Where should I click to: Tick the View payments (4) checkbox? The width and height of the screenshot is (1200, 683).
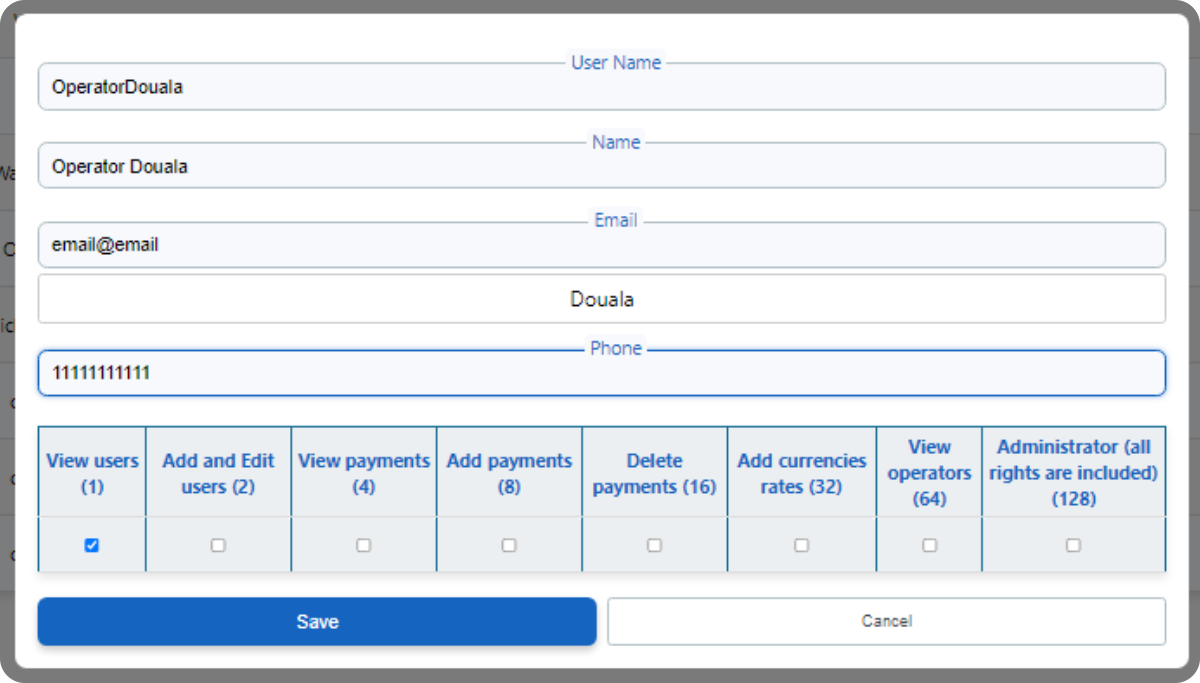point(363,545)
